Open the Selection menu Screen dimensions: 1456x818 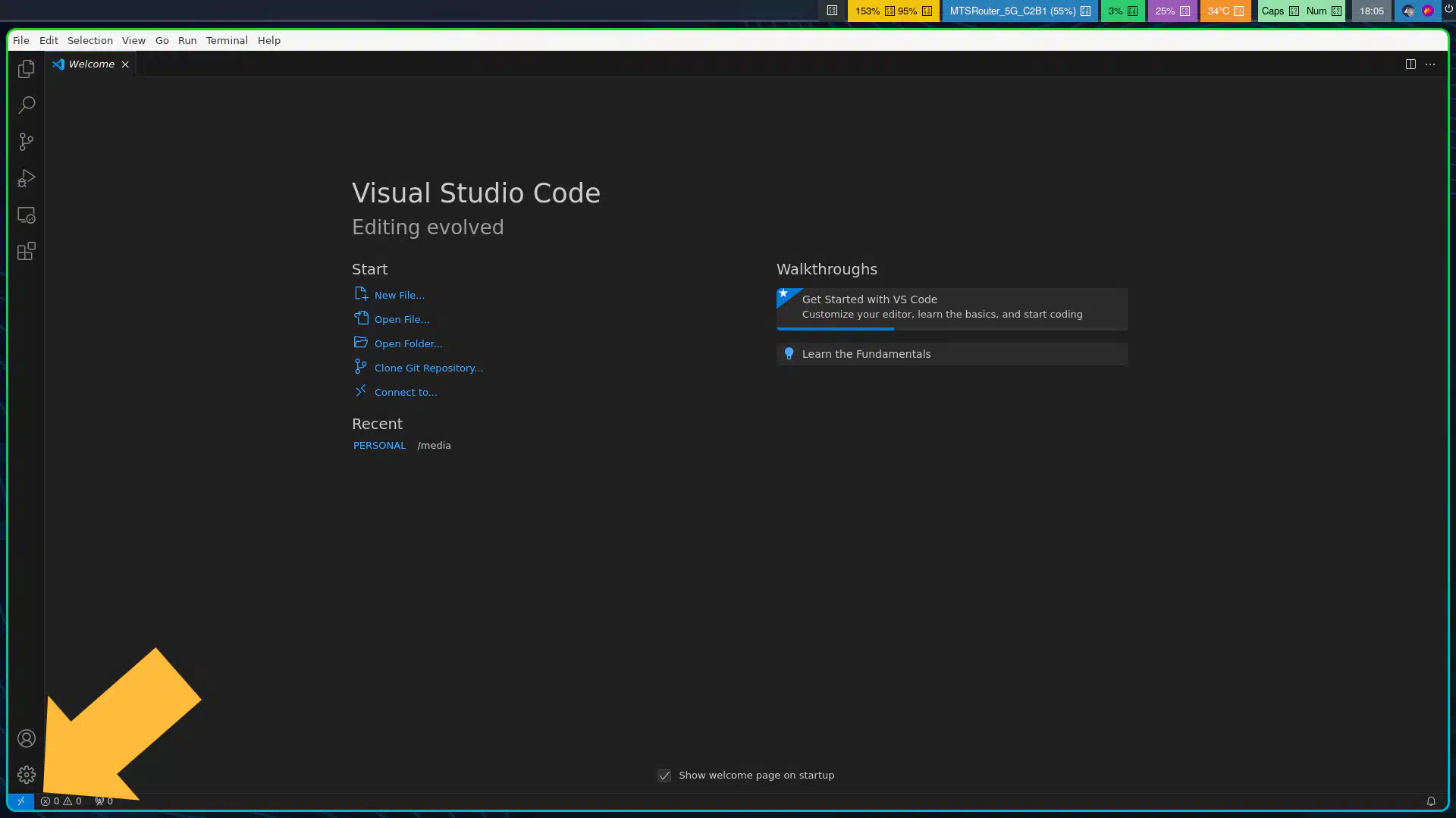tap(89, 41)
